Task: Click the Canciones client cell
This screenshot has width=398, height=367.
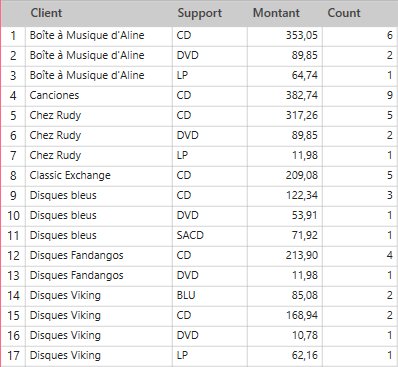Action: click(x=99, y=96)
